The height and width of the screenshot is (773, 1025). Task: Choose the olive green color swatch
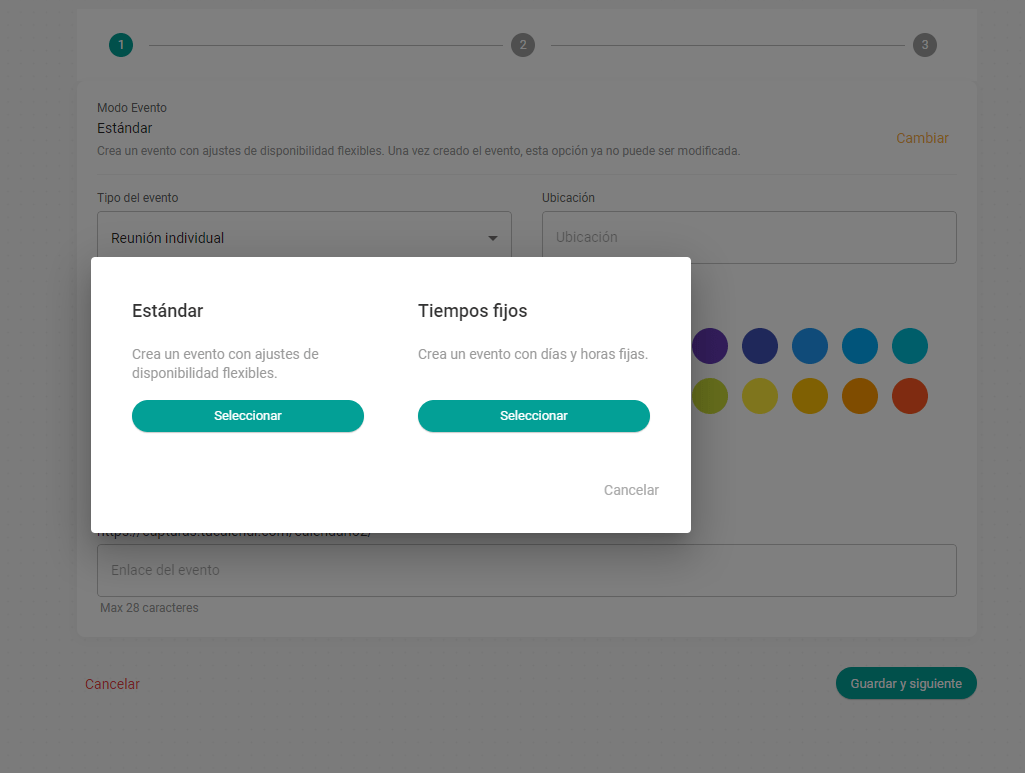click(x=710, y=396)
